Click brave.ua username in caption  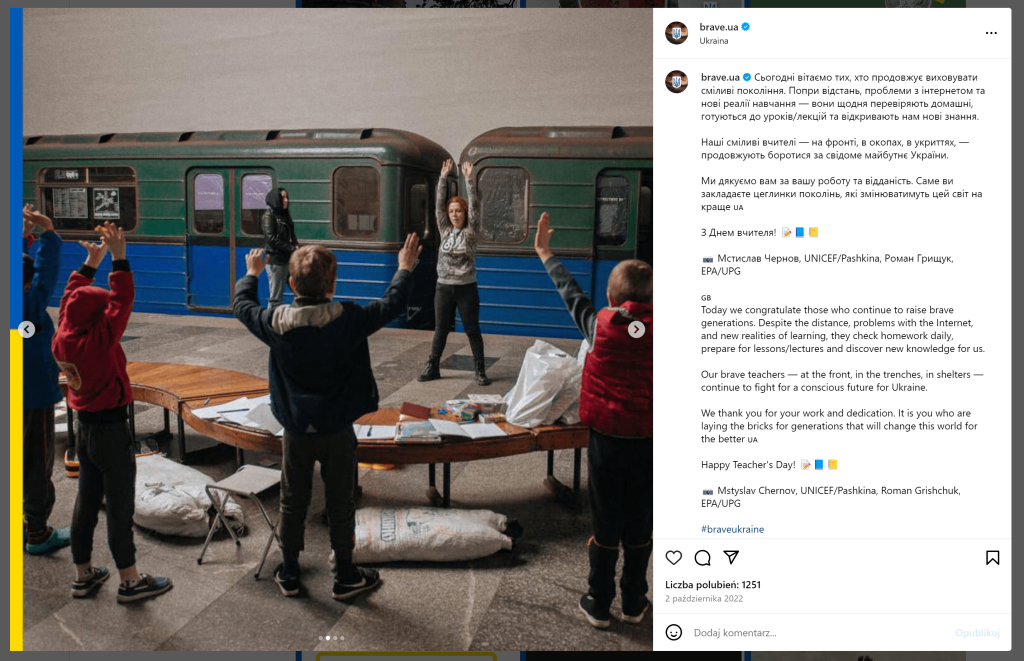tap(720, 77)
